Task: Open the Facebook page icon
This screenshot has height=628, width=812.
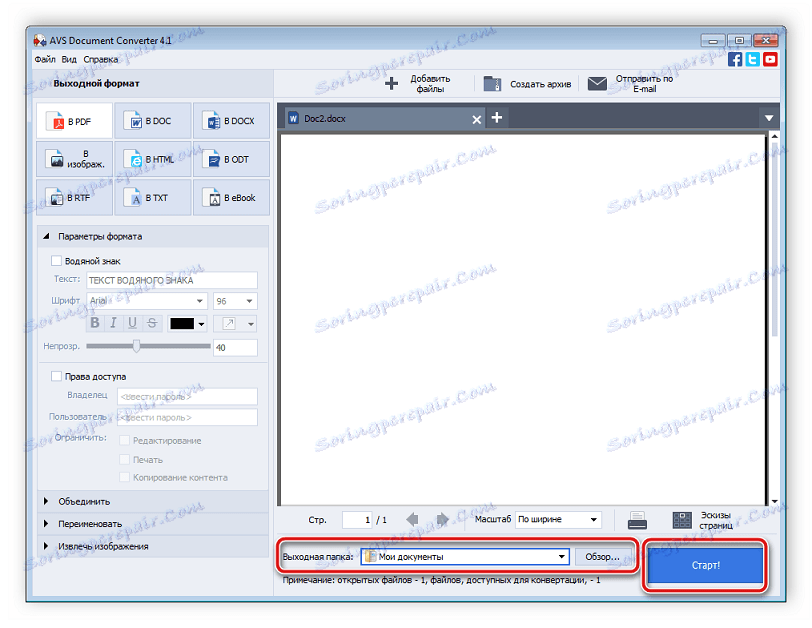Action: (735, 59)
